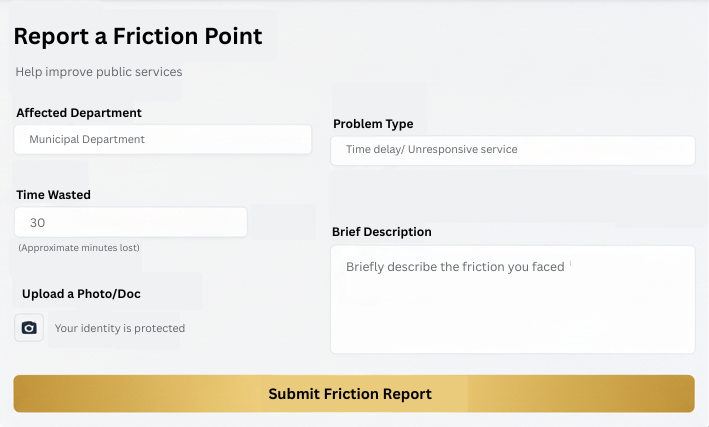Click the '30' value in Time Wasted
This screenshot has width=709, height=427.
point(38,222)
